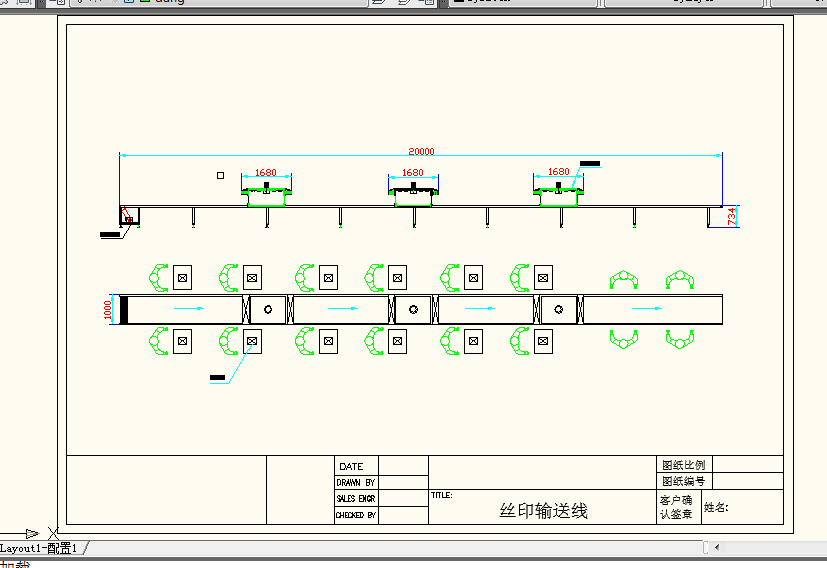Select the circle in the first printing station
The width and height of the screenshot is (827, 568).
point(268,310)
